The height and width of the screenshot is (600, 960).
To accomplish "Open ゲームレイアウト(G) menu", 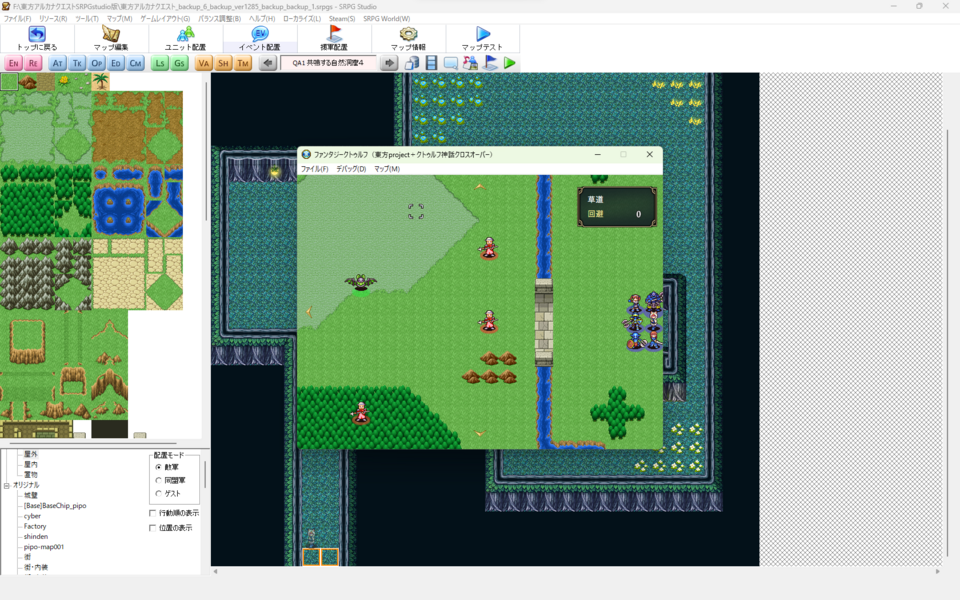I will coord(165,18).
